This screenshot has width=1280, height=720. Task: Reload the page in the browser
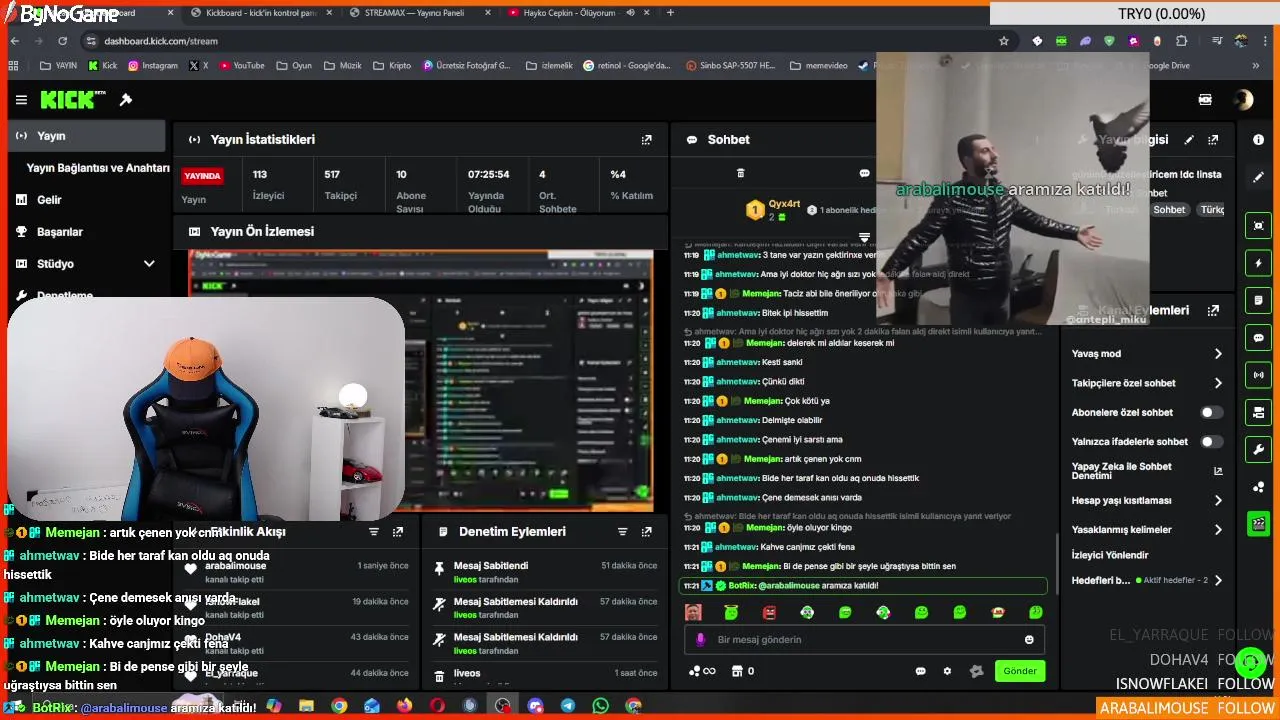[x=62, y=41]
